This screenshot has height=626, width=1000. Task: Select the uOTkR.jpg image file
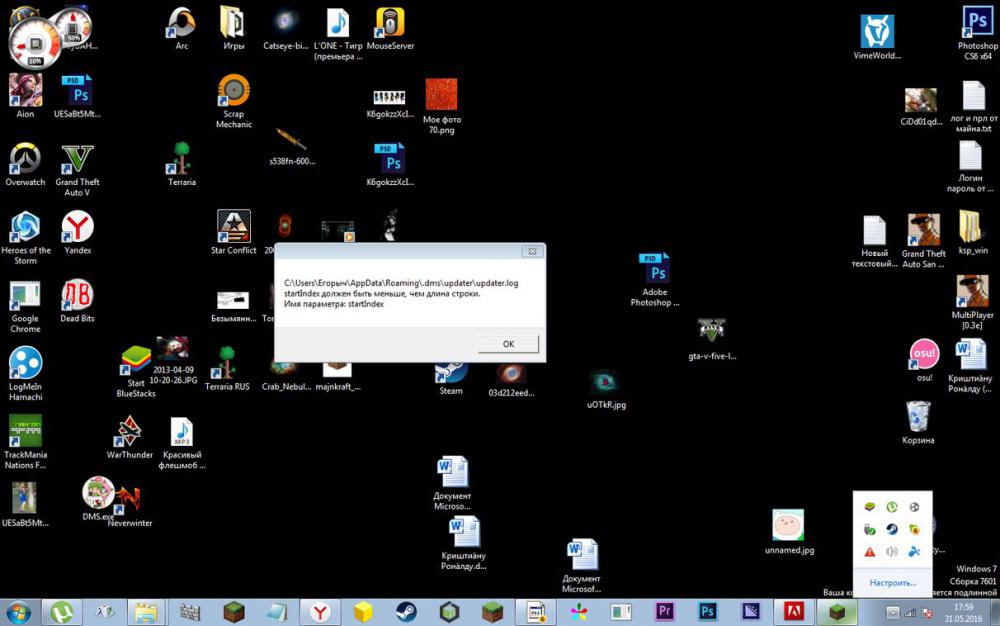tap(606, 390)
